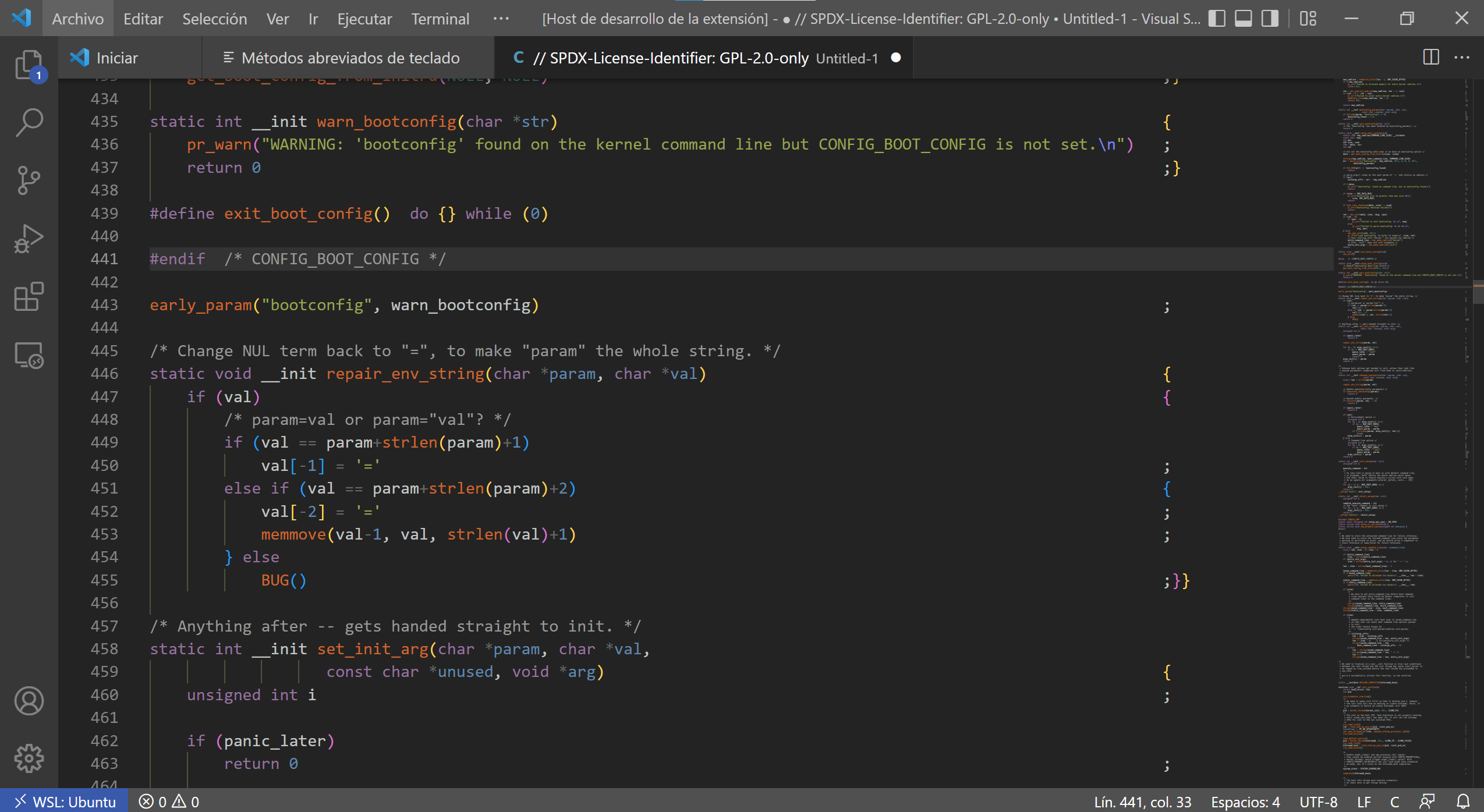Toggle the bottom panel layout button
Viewport: 1484px width, 812px height.
pos(1244,19)
